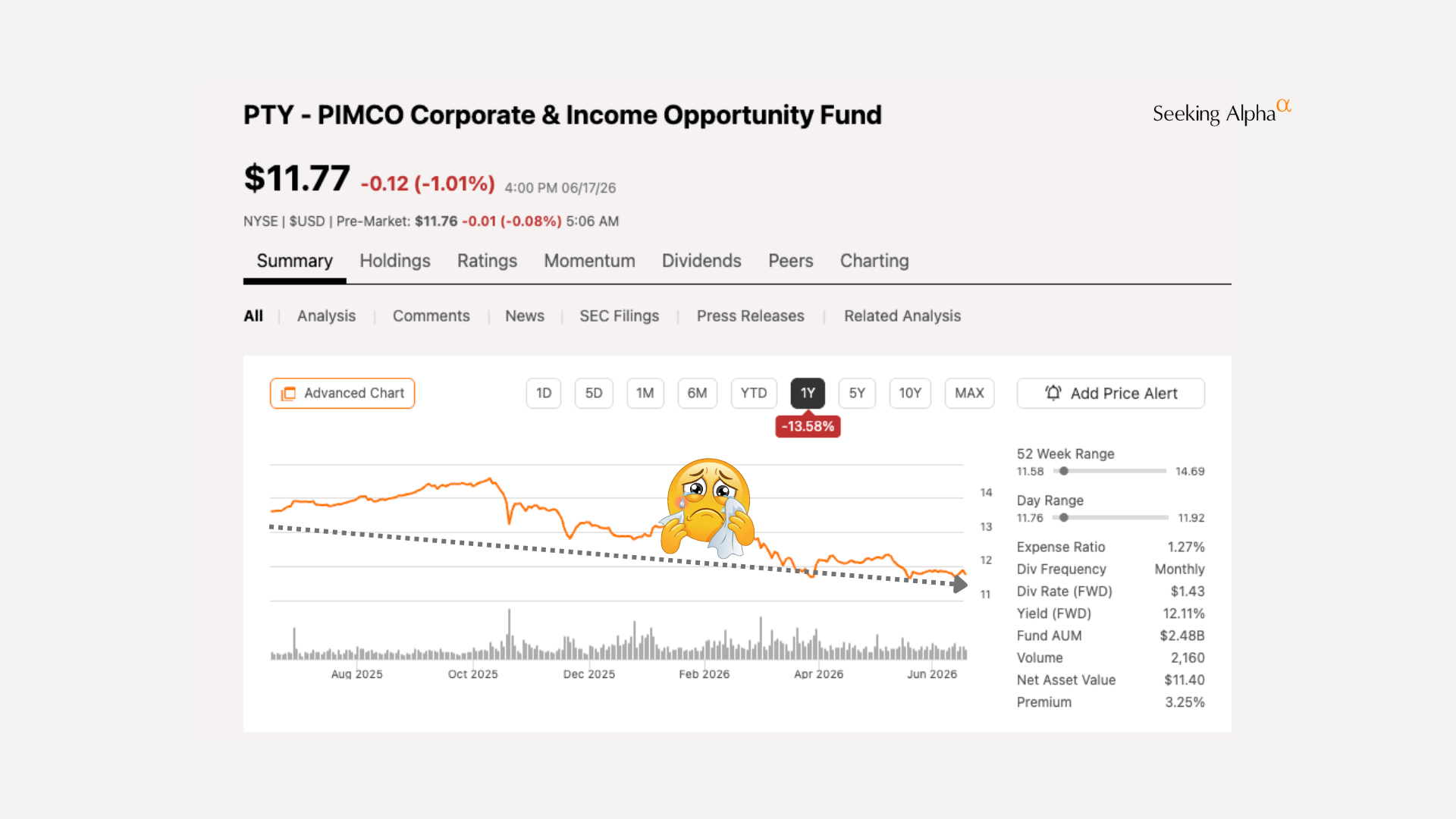Filter by Comments

[431, 315]
